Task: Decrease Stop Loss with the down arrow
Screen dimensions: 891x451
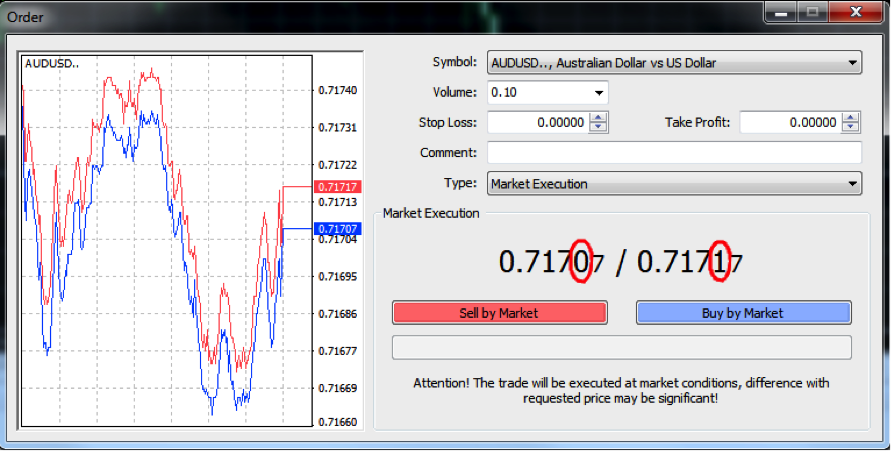Action: point(598,128)
